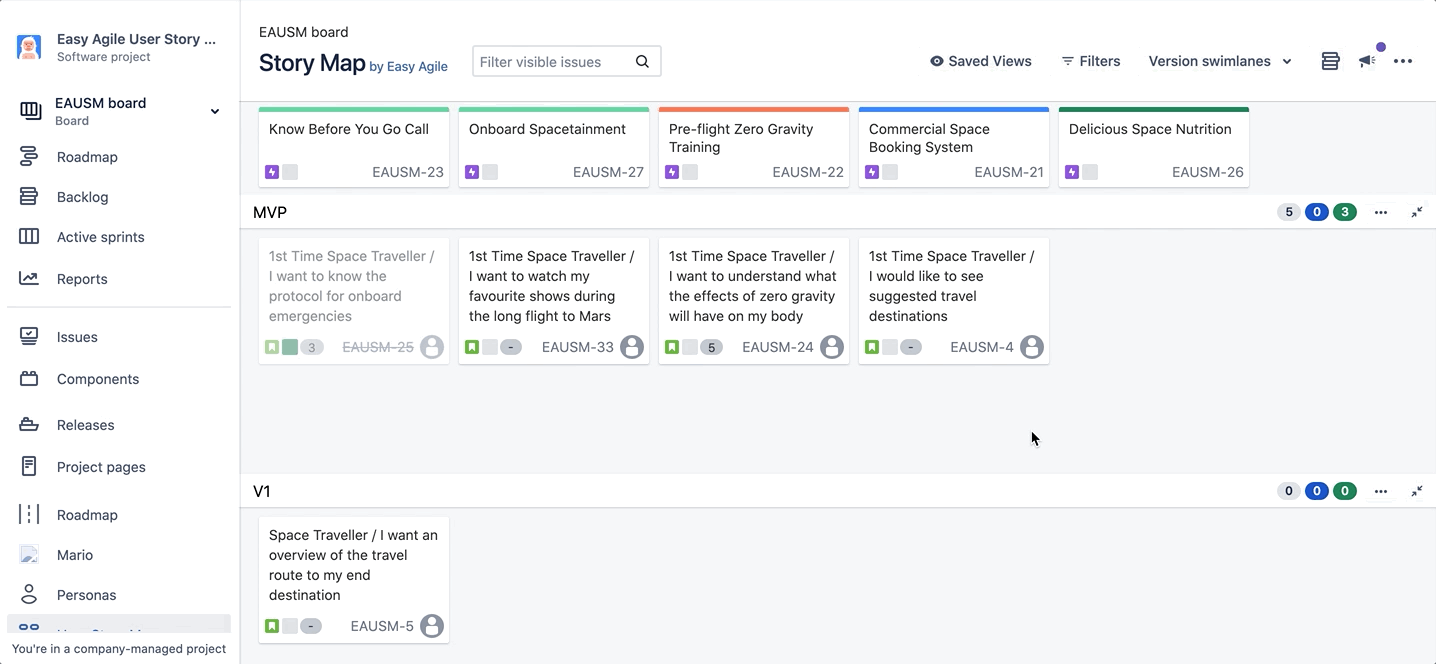Open the Releases page in sidebar
Viewport: 1436px width, 664px height.
pos(85,425)
